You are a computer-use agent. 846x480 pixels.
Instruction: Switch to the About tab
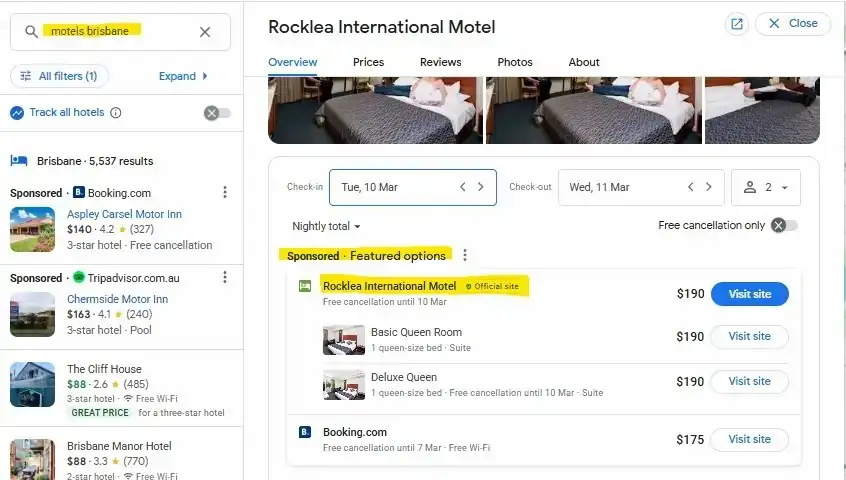[x=584, y=62]
